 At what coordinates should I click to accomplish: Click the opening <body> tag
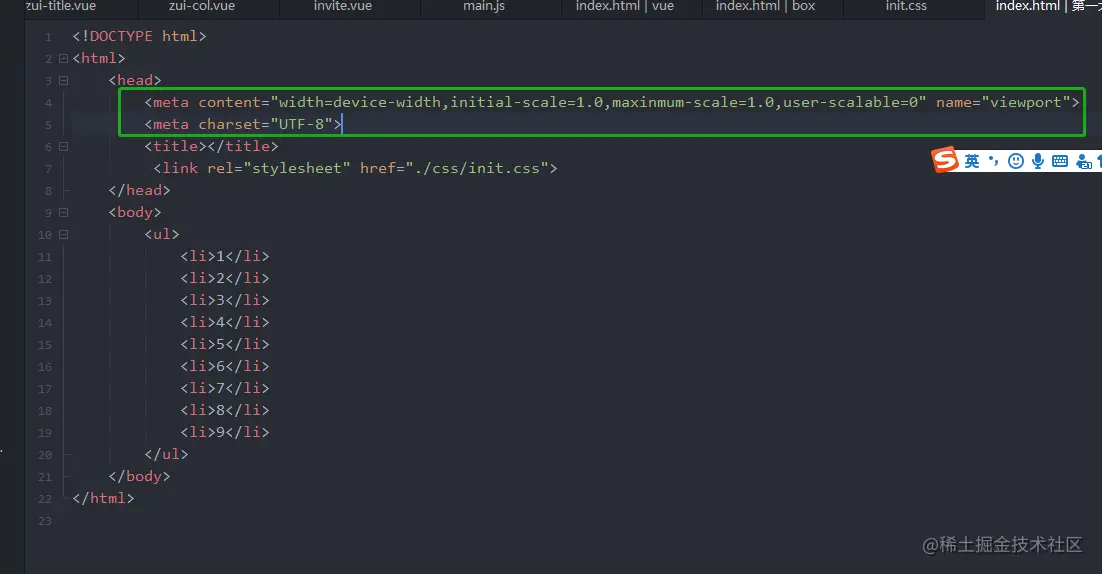click(135, 212)
